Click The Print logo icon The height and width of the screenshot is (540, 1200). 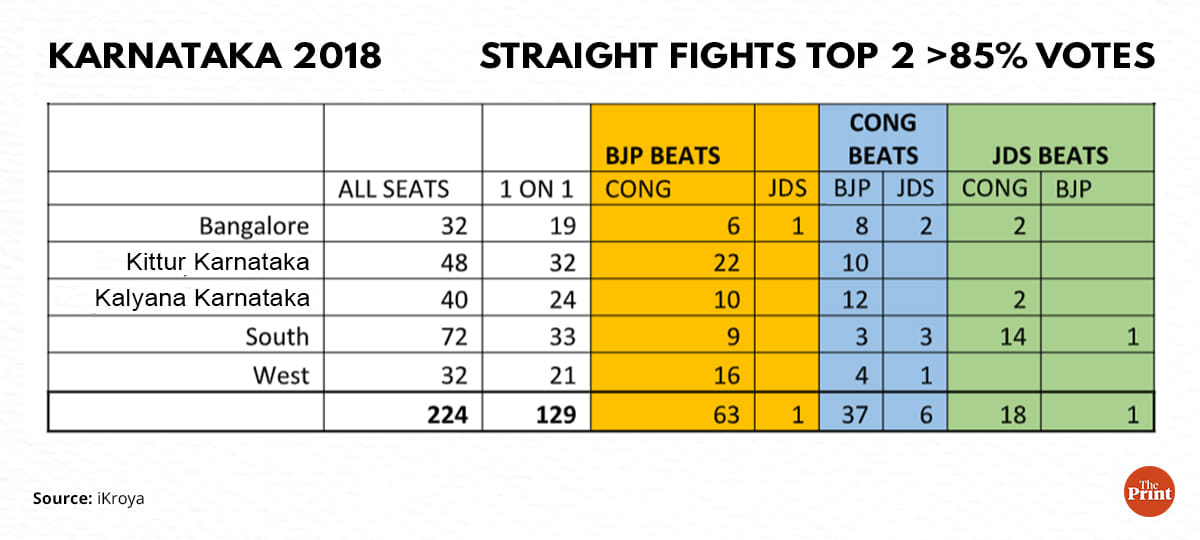(1148, 491)
